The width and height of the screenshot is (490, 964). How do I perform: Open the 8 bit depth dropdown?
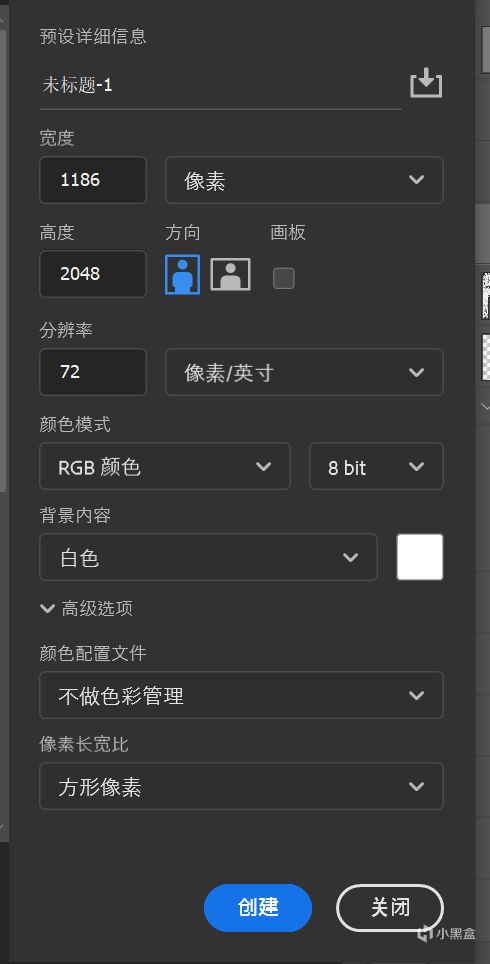click(x=376, y=466)
